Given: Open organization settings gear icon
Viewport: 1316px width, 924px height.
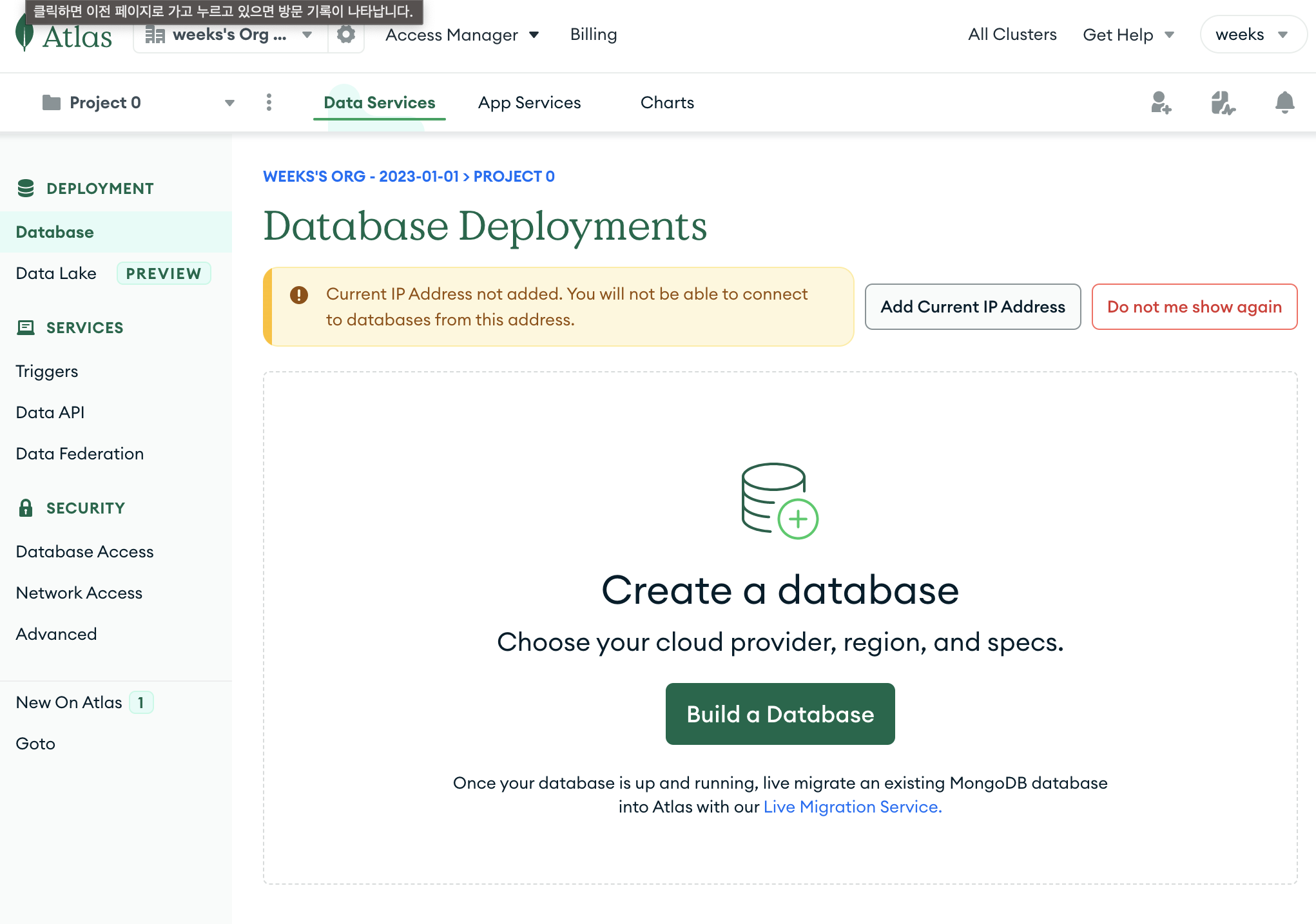Looking at the screenshot, I should click(x=346, y=35).
